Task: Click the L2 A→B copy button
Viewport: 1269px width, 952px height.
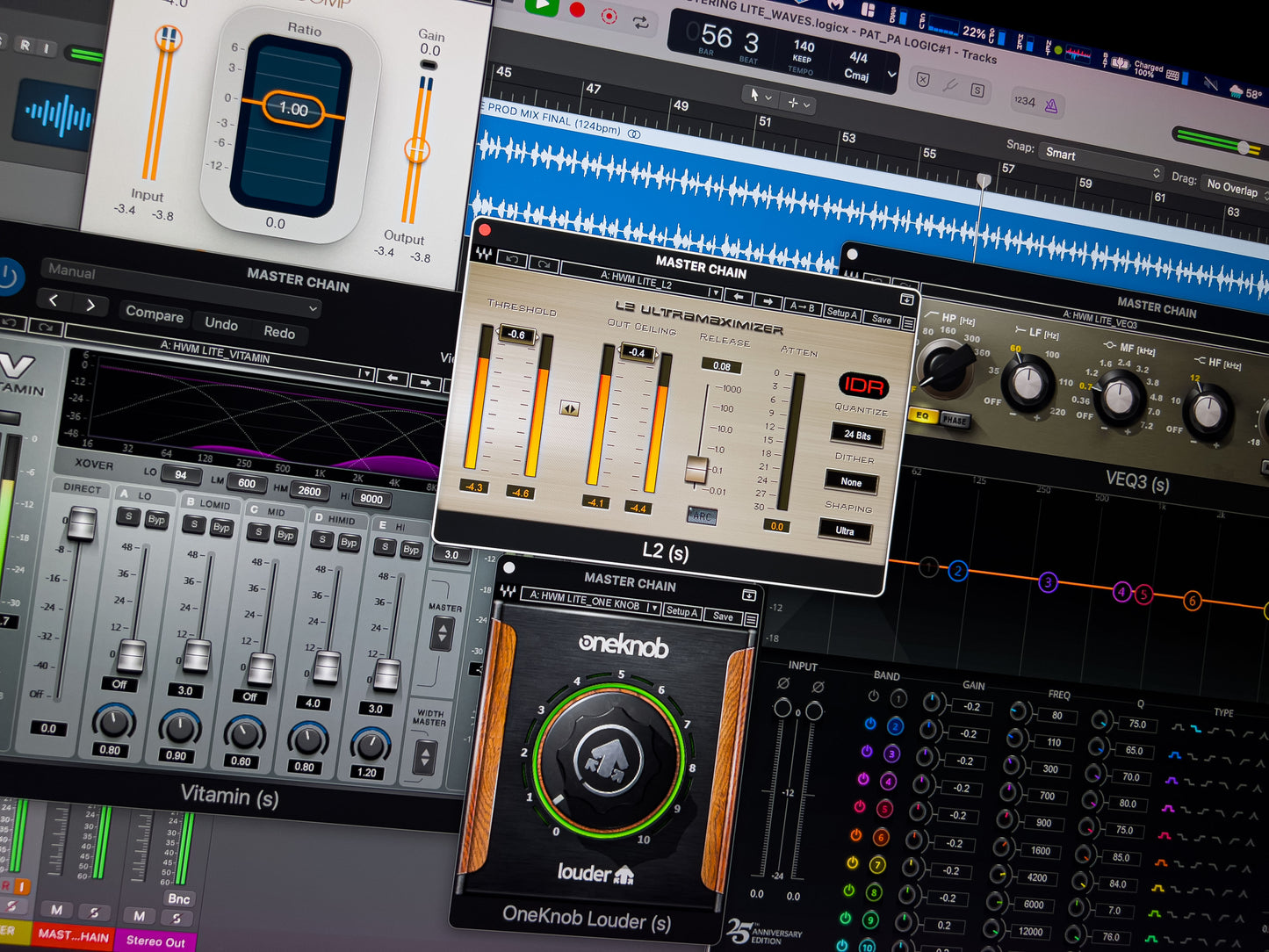Action: click(x=802, y=307)
